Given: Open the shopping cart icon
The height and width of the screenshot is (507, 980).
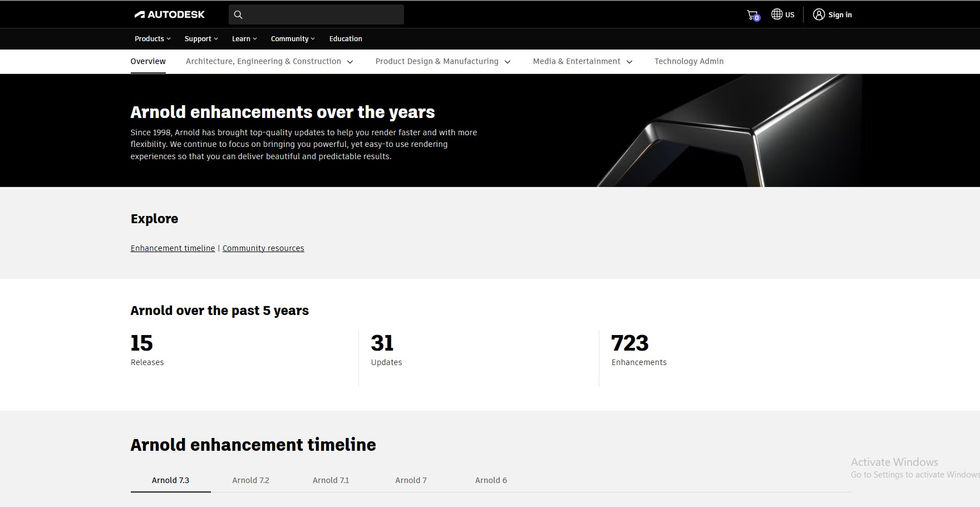Looking at the screenshot, I should coord(752,15).
